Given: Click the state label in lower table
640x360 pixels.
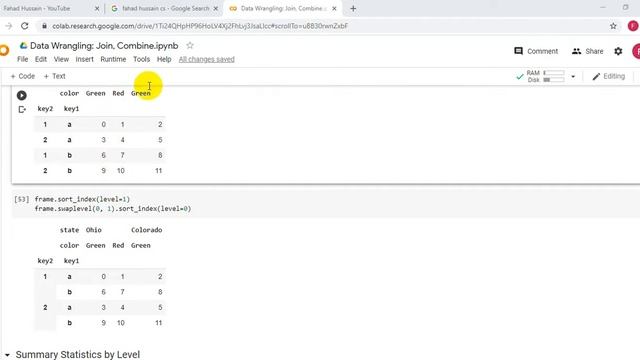Looking at the screenshot, I should coord(69,230).
